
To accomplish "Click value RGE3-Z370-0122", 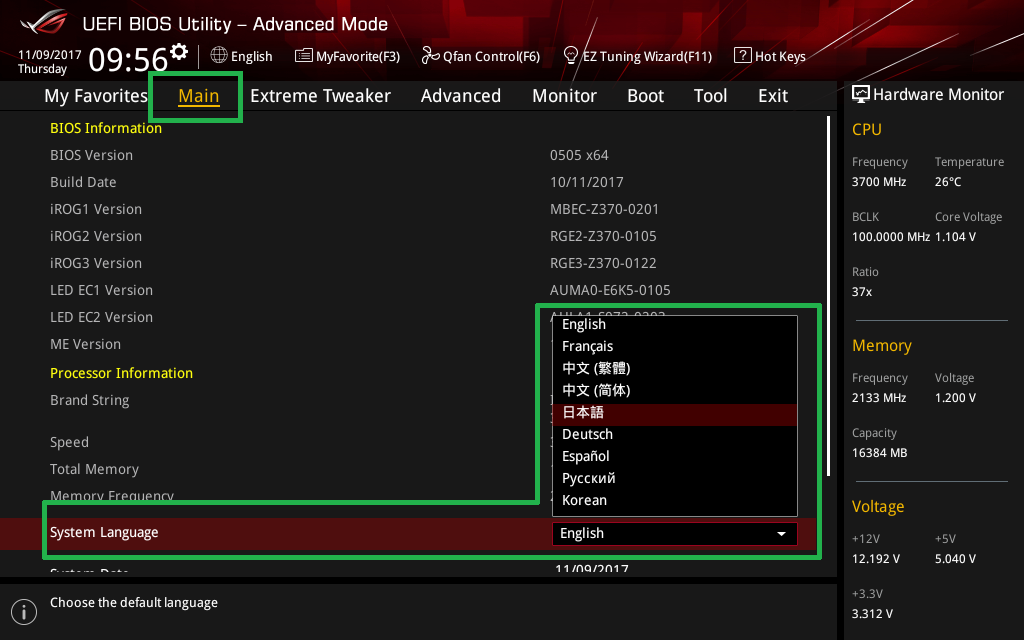I will click(603, 263).
